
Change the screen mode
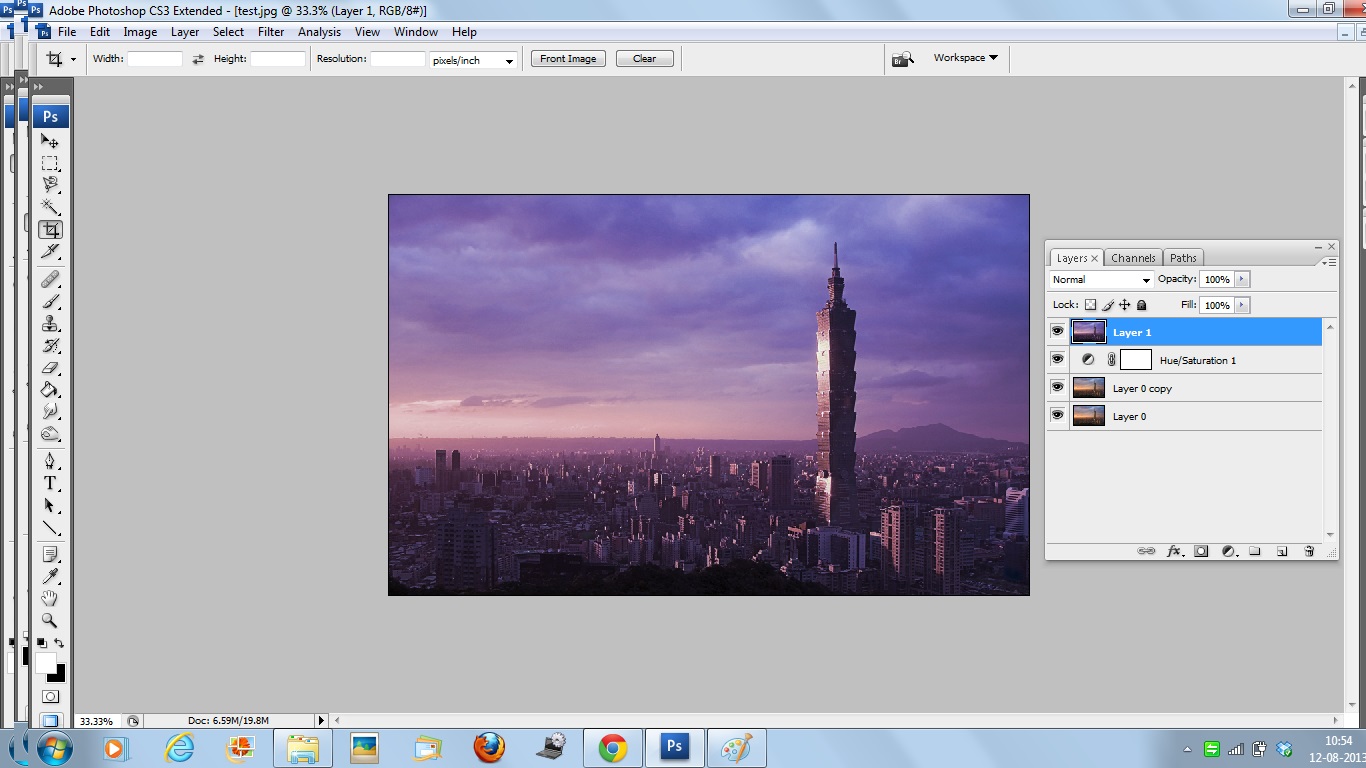pos(50,720)
